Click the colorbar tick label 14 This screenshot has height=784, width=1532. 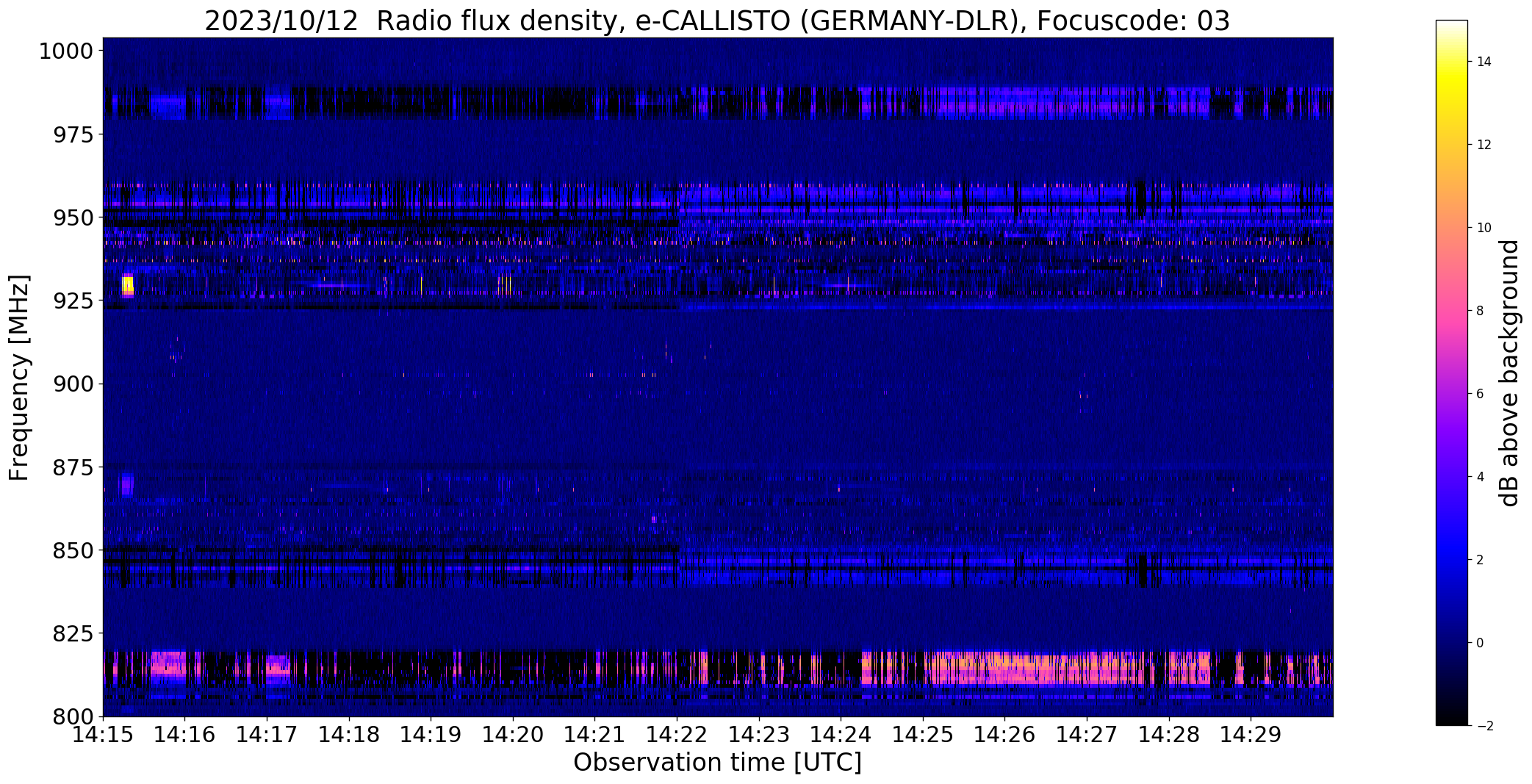click(x=1484, y=62)
